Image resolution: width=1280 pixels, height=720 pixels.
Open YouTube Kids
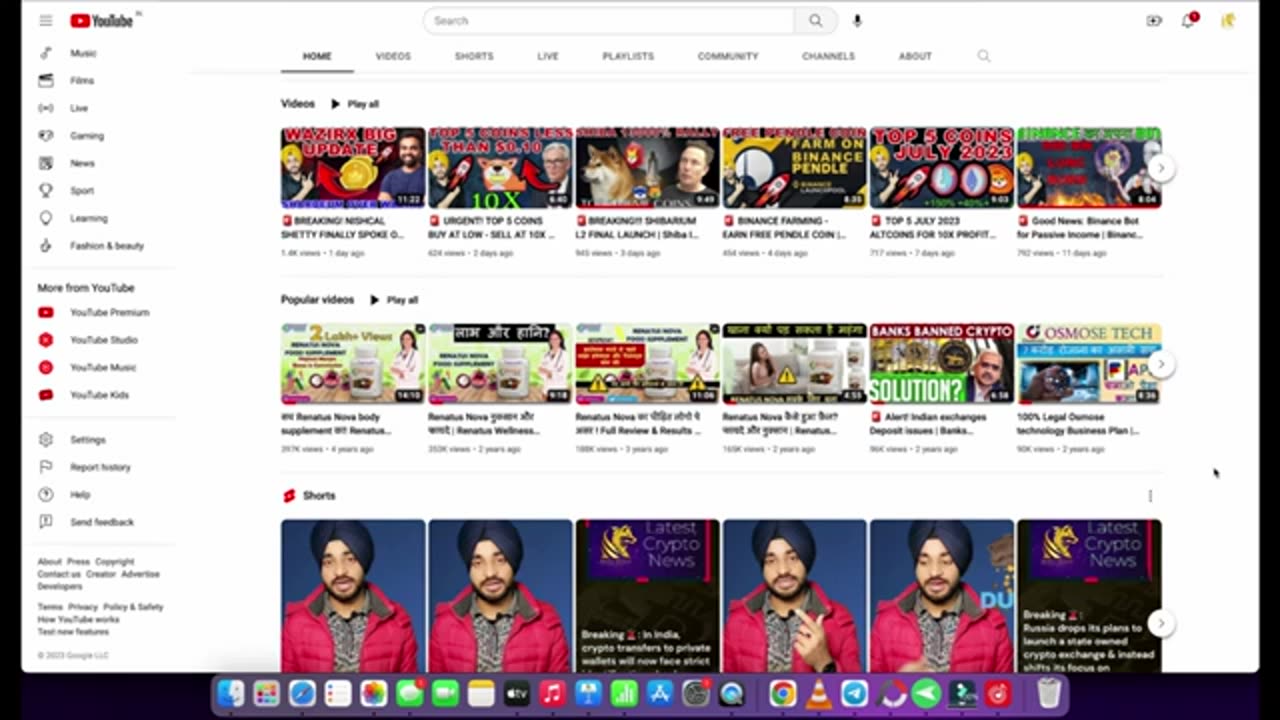click(100, 395)
